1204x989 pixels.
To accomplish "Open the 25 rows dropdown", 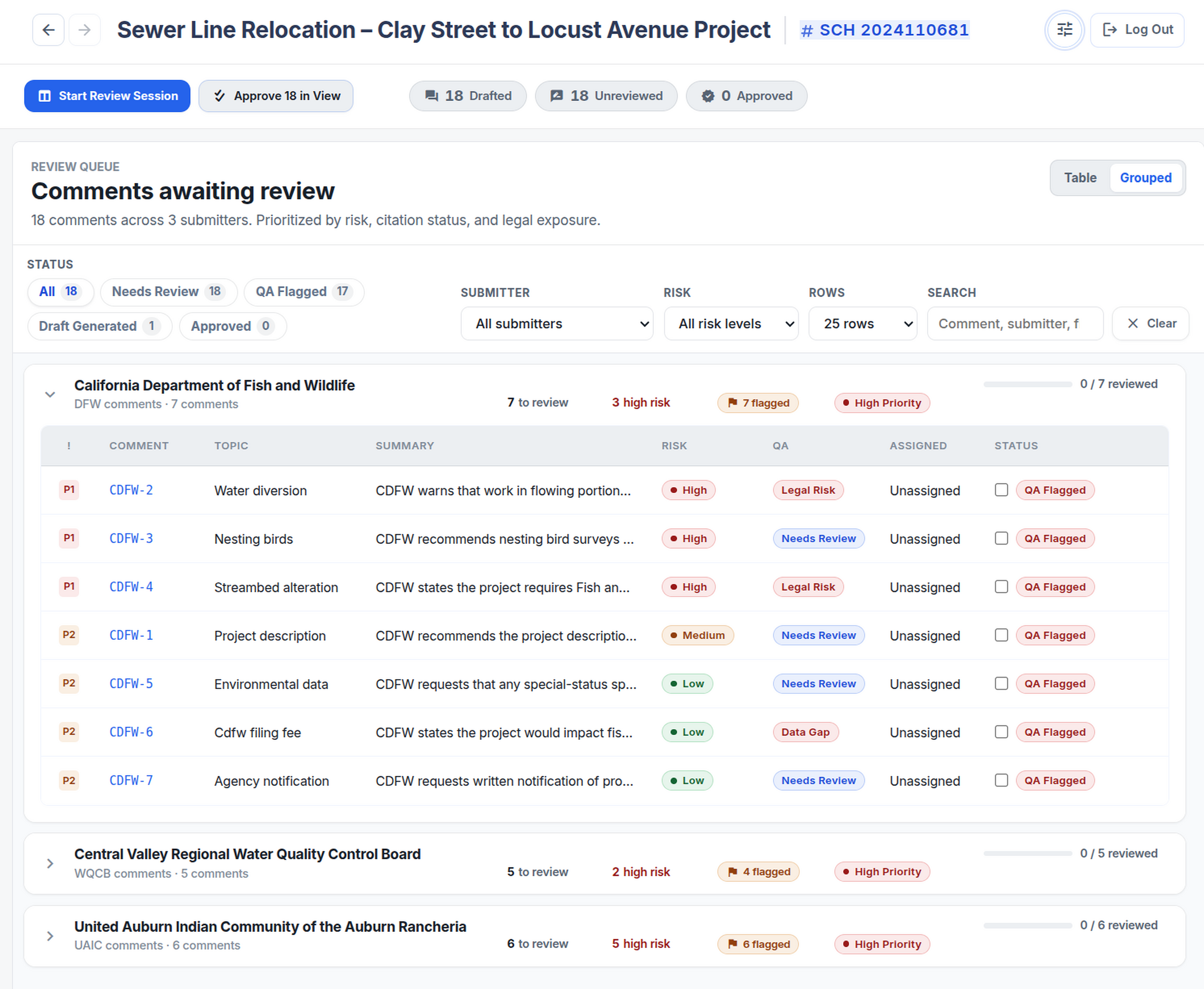I will coord(863,323).
